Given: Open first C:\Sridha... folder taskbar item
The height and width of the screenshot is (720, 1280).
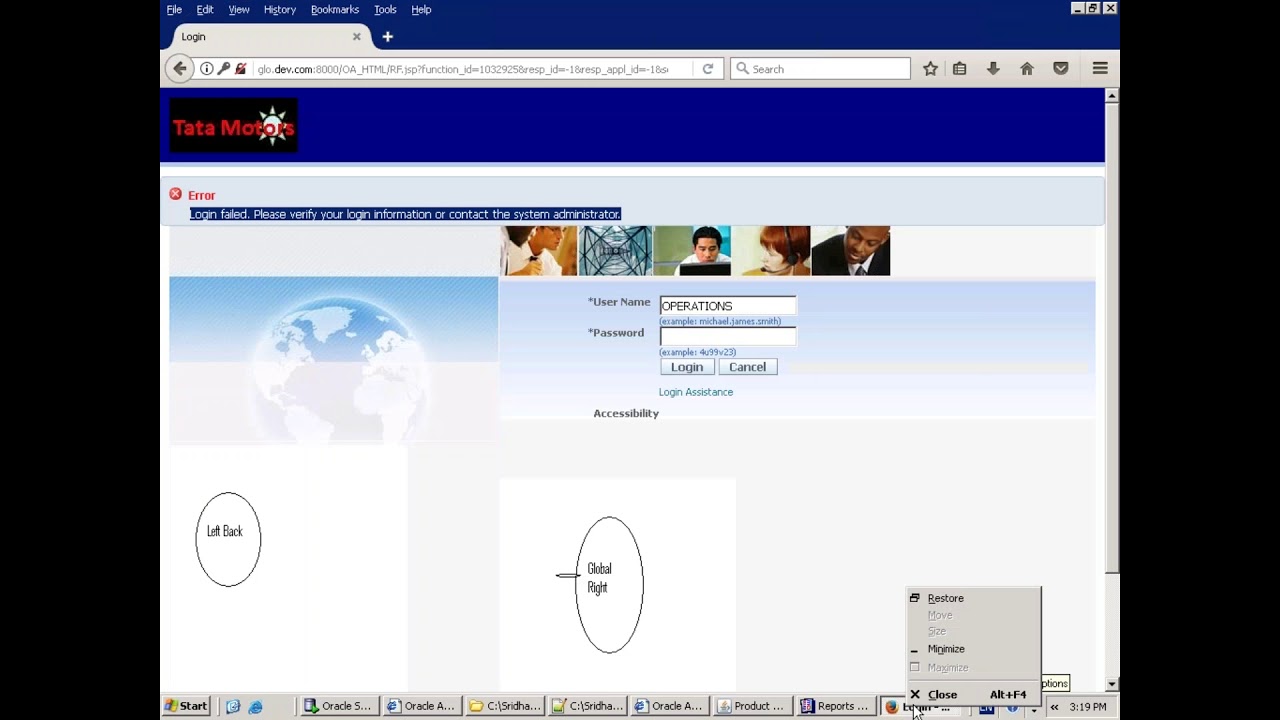Looking at the screenshot, I should tap(504, 706).
